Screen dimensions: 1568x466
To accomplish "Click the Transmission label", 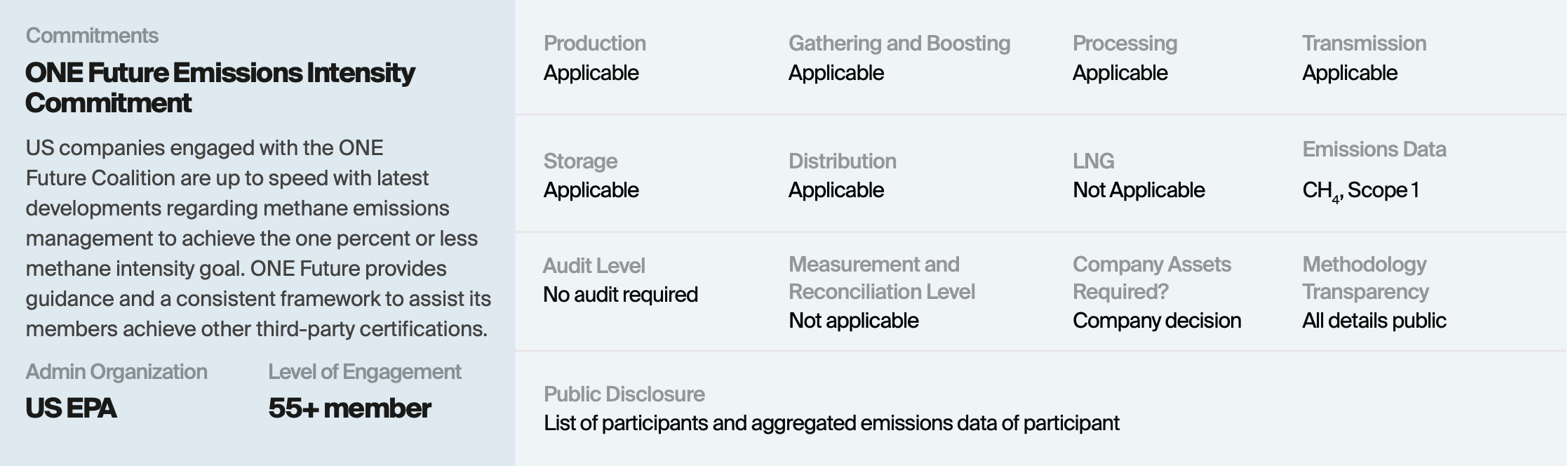I will [x=1365, y=44].
